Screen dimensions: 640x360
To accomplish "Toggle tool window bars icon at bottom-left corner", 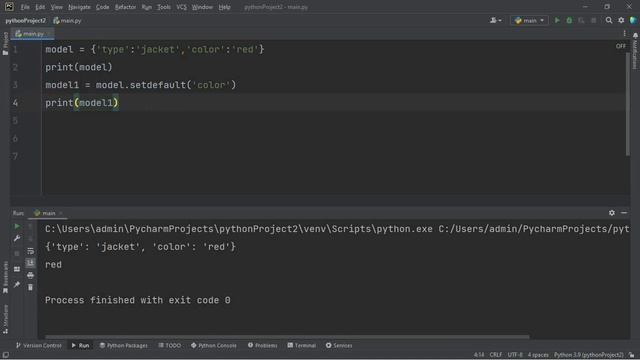I will tap(5, 355).
